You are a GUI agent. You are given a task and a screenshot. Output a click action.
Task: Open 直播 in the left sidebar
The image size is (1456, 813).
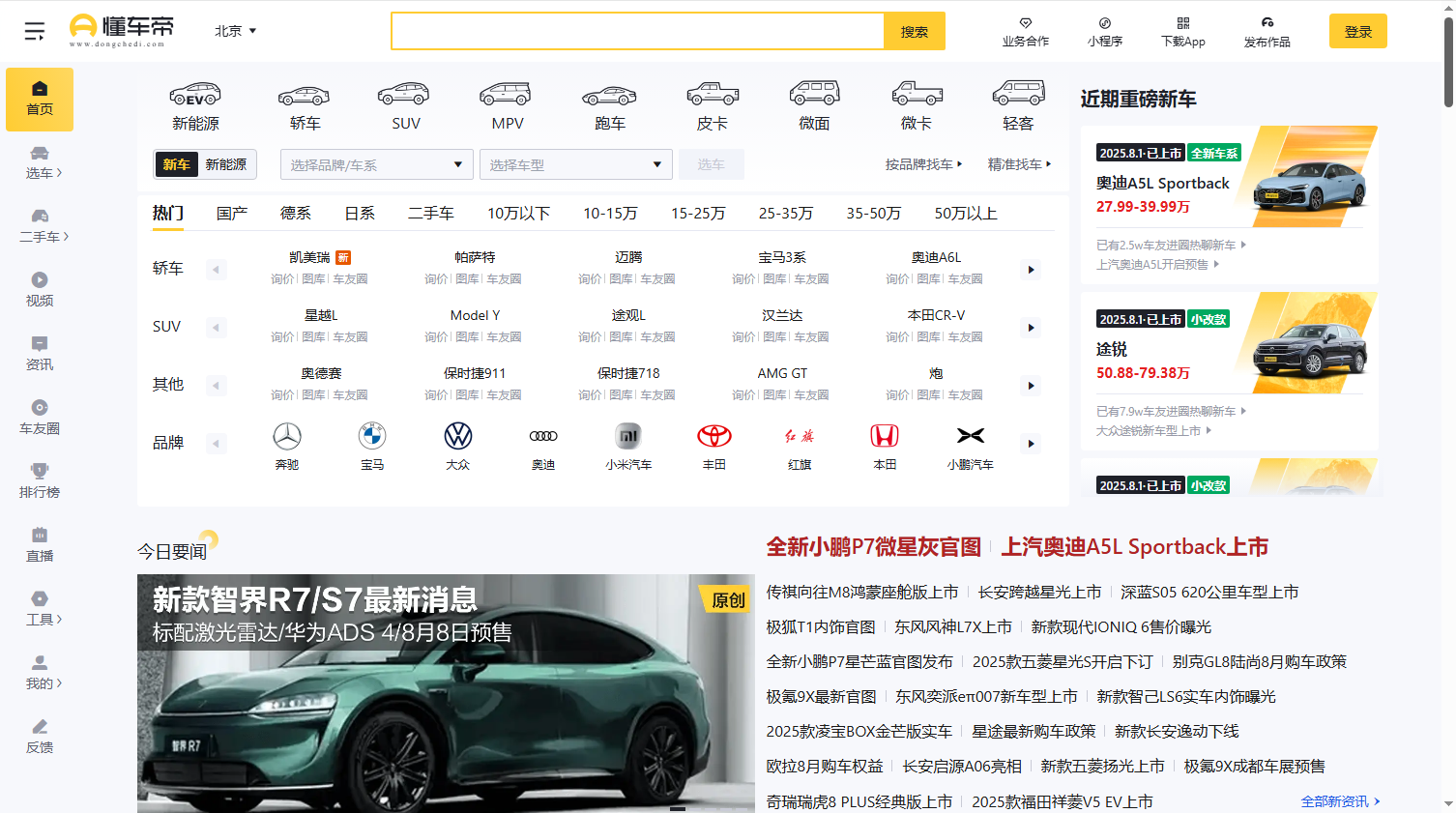coord(40,545)
